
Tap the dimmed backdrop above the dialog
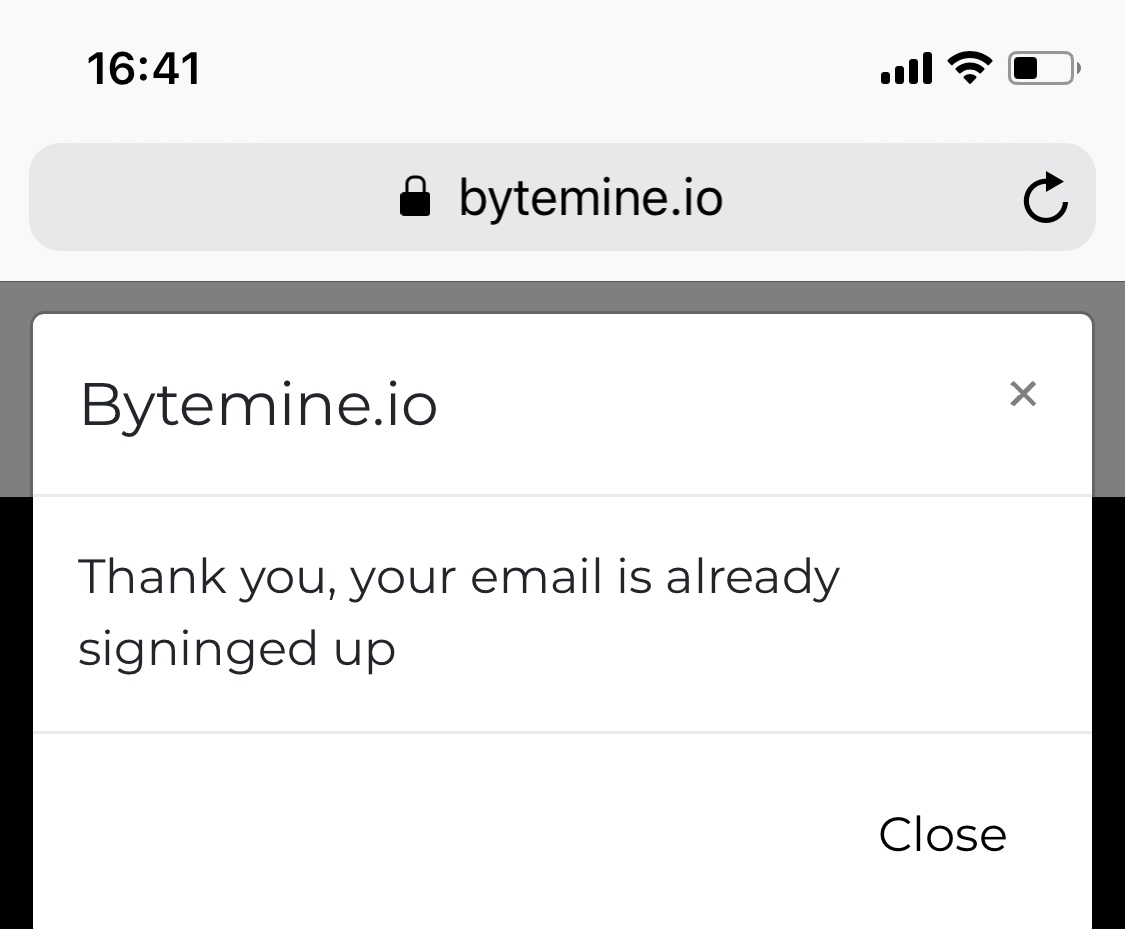pos(560,297)
